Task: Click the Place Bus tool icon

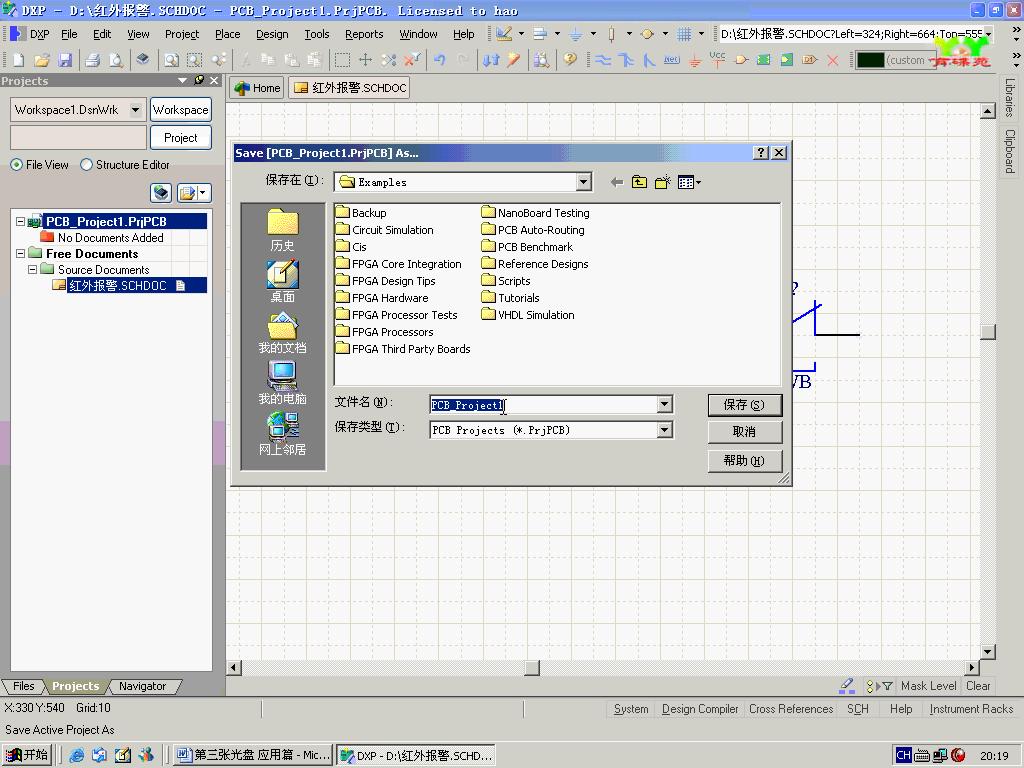Action: click(x=626, y=60)
